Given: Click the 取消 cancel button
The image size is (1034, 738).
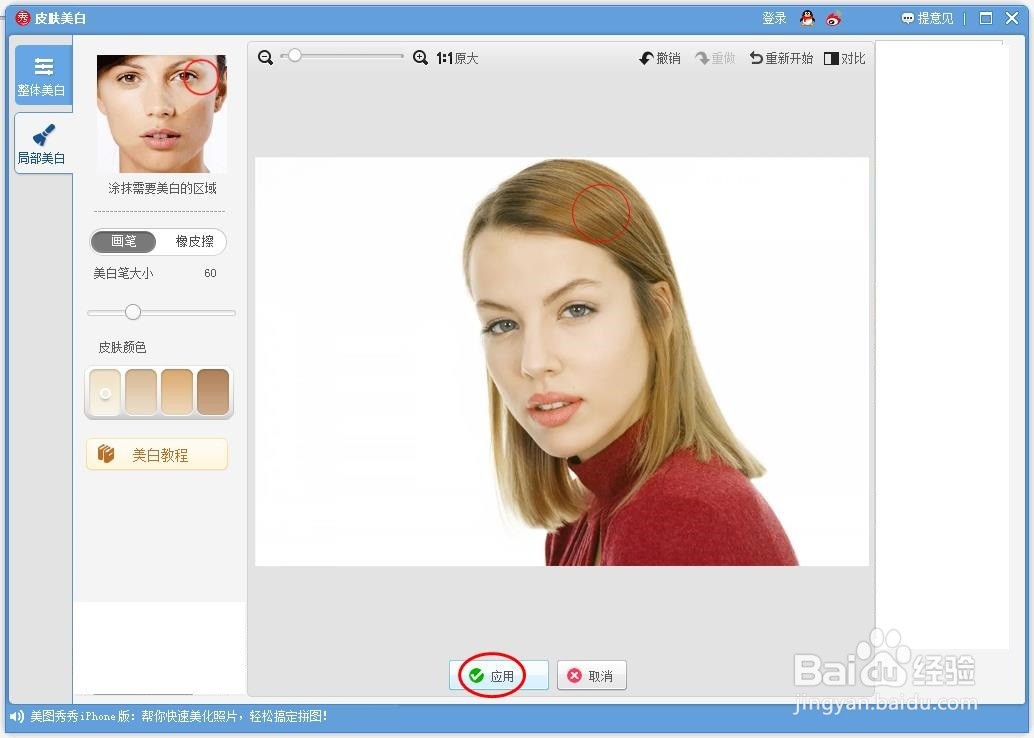Looking at the screenshot, I should tap(592, 675).
